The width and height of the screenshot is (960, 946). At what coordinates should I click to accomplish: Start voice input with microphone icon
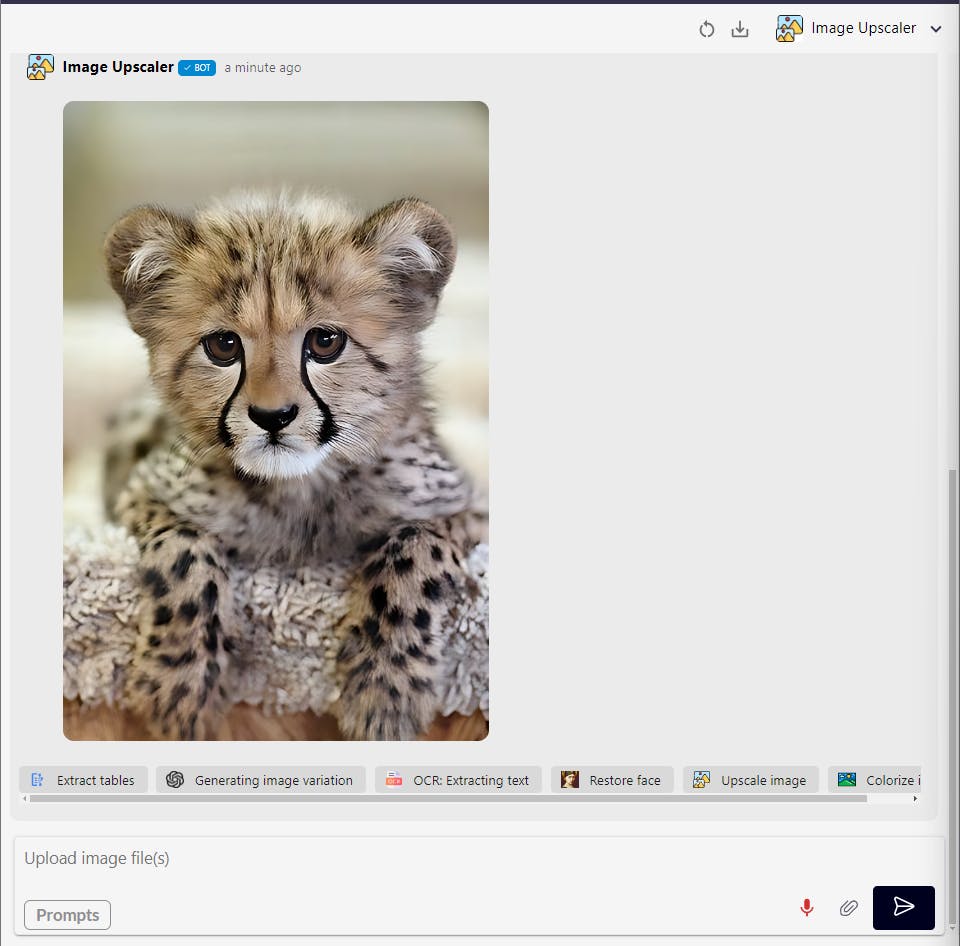[807, 907]
